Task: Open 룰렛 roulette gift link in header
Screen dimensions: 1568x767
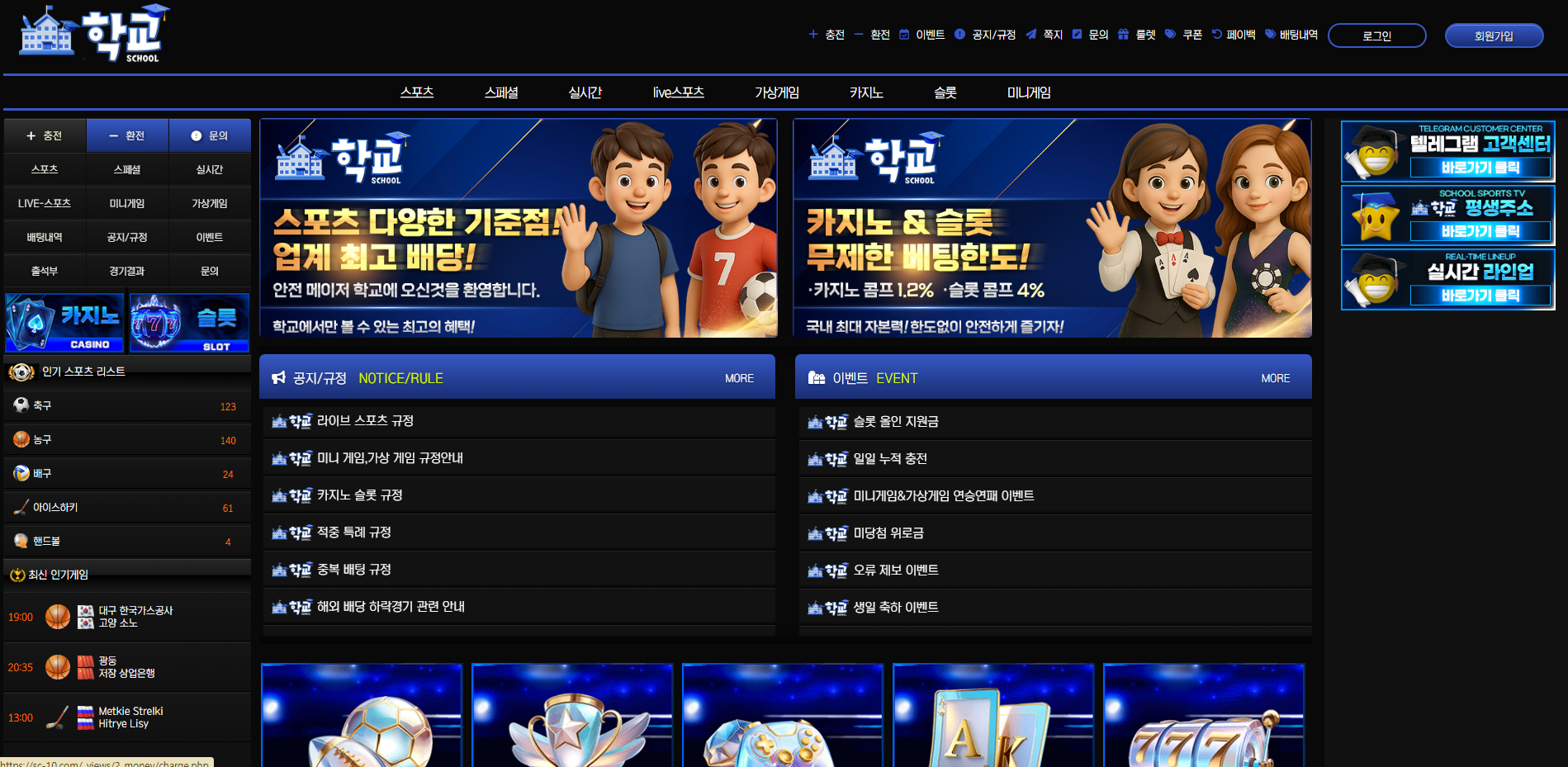Action: 1137,35
